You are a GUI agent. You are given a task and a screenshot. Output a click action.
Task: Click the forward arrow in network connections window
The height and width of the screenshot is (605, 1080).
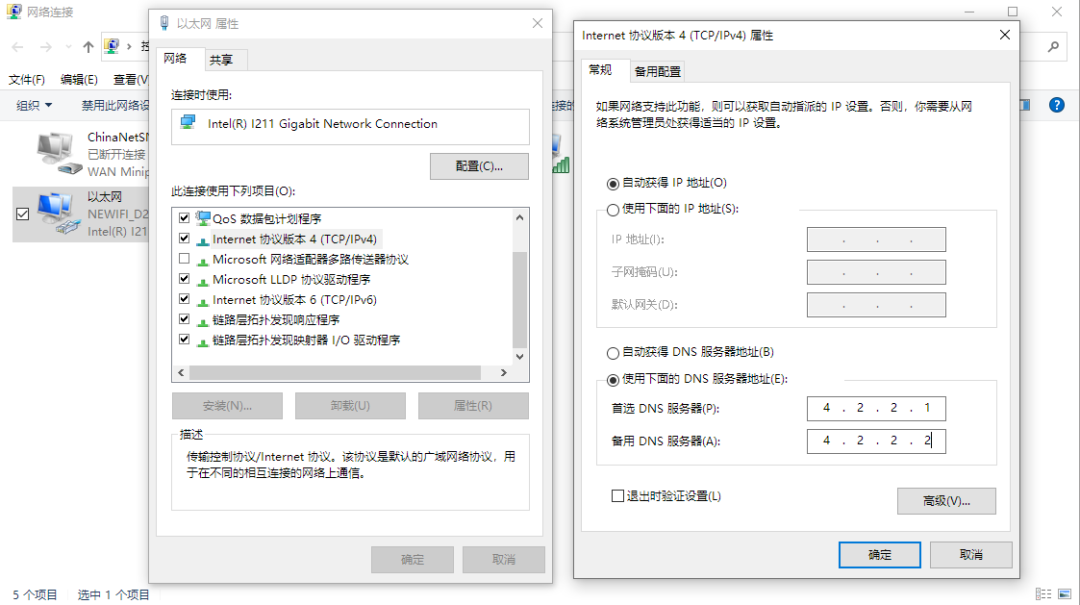(x=45, y=47)
